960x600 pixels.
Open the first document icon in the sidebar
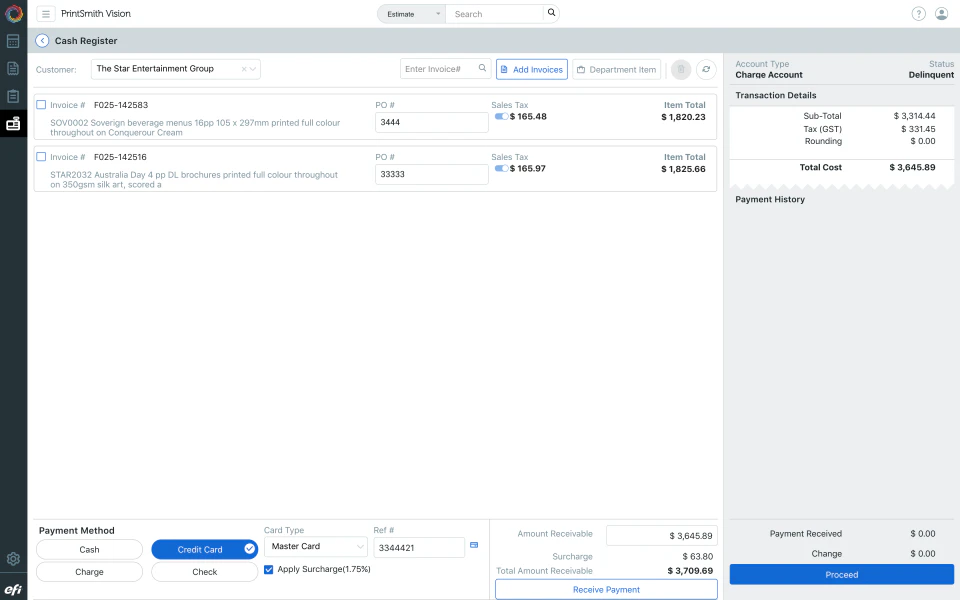(x=13, y=68)
